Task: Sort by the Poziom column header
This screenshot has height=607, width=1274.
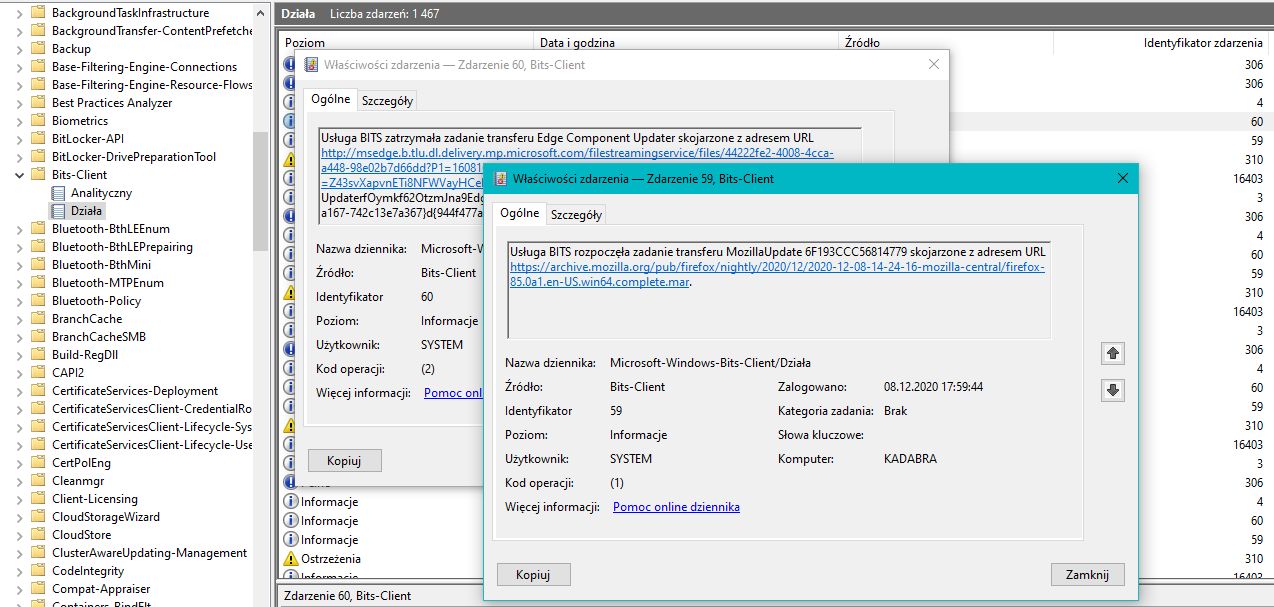Action: coord(406,43)
